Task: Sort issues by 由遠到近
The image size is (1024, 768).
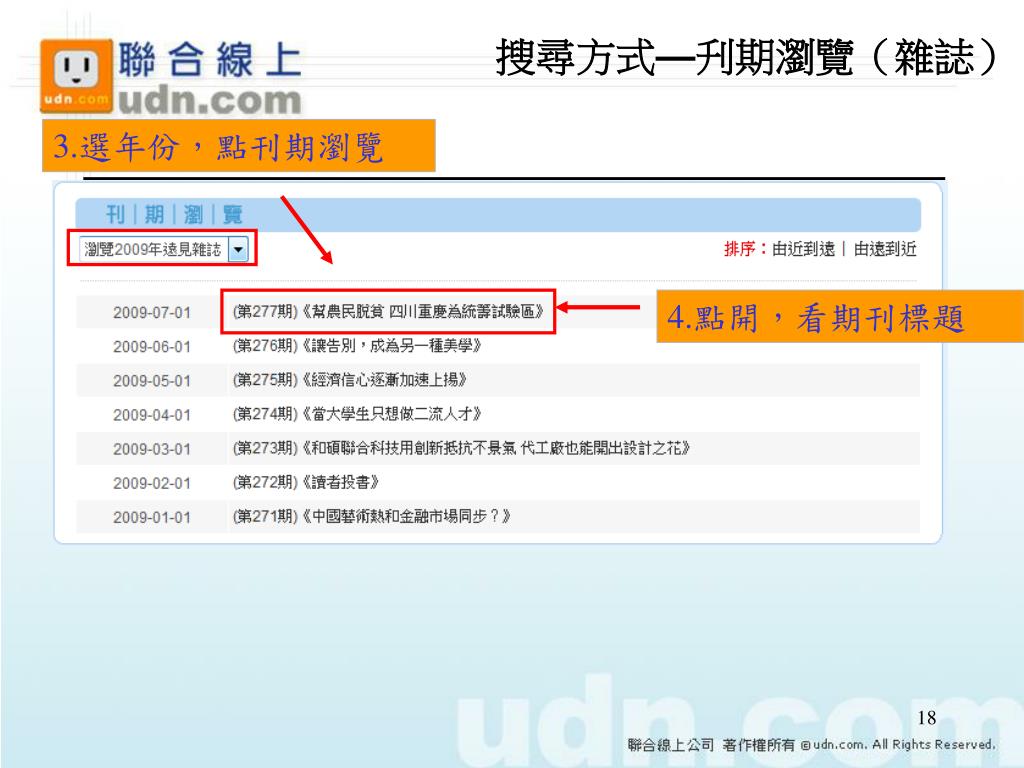Action: (885, 249)
